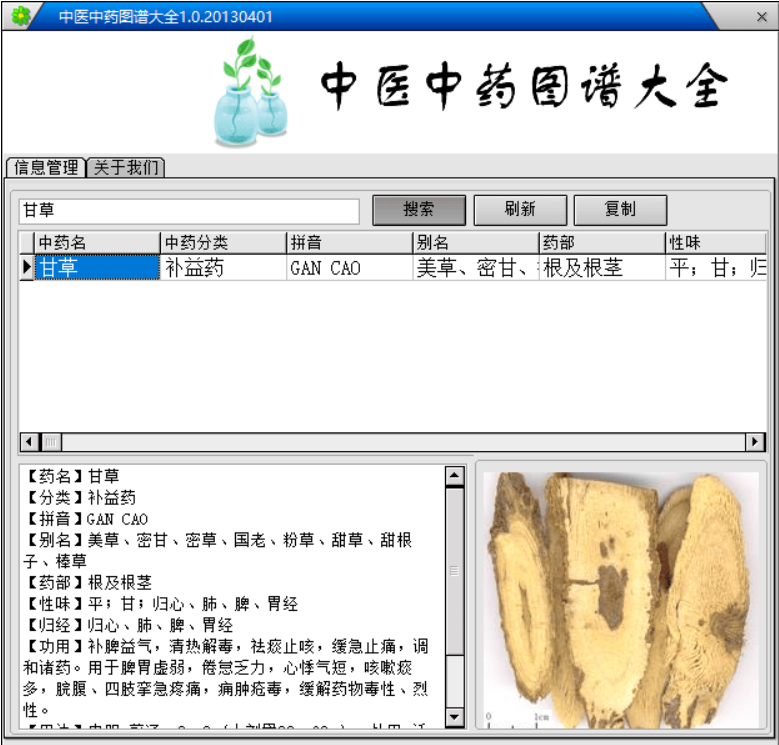
Task: Click the 【药部】根及根茎 line in details
Action: [x=88, y=583]
